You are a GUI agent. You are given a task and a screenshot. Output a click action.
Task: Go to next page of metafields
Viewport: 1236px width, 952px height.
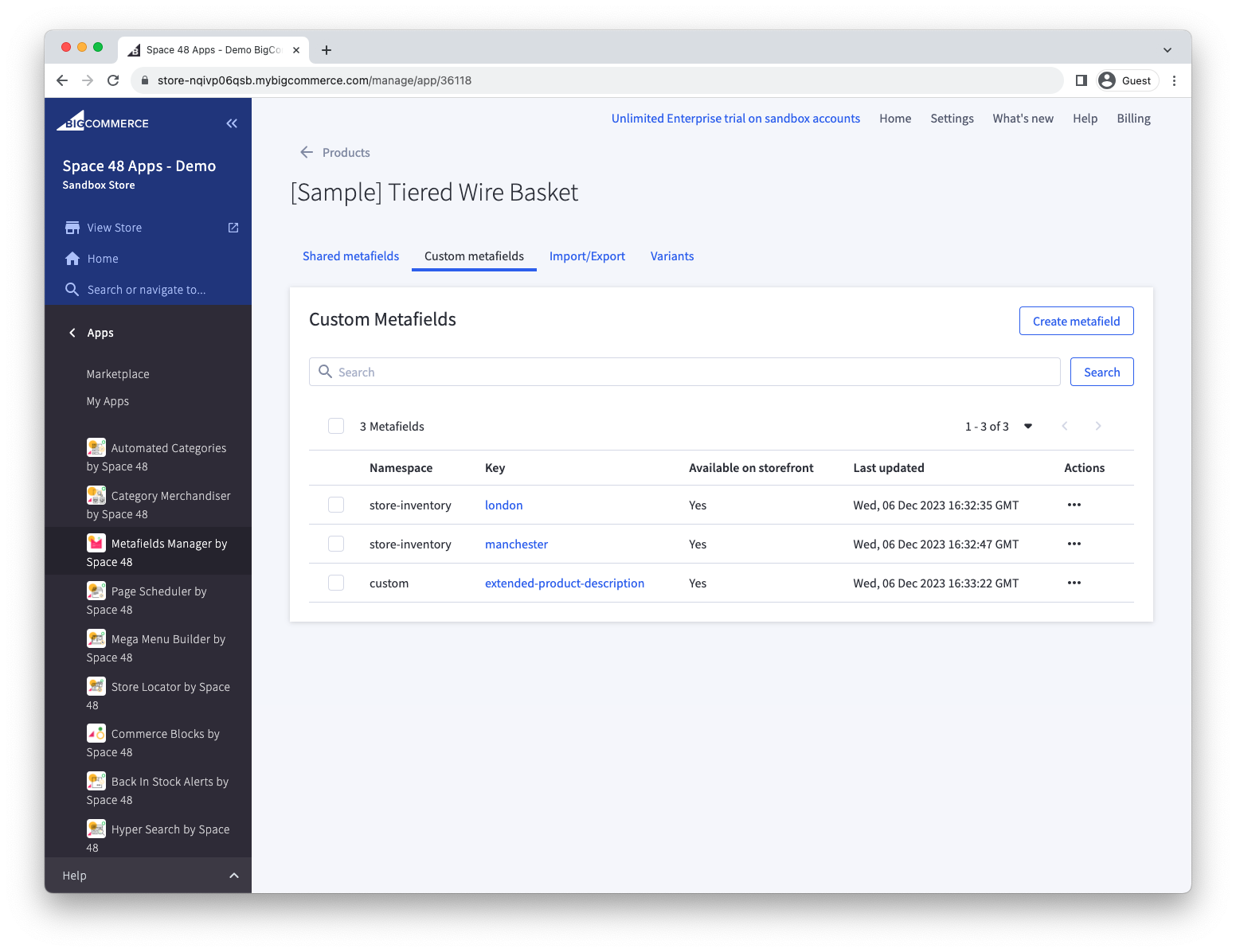(1098, 426)
